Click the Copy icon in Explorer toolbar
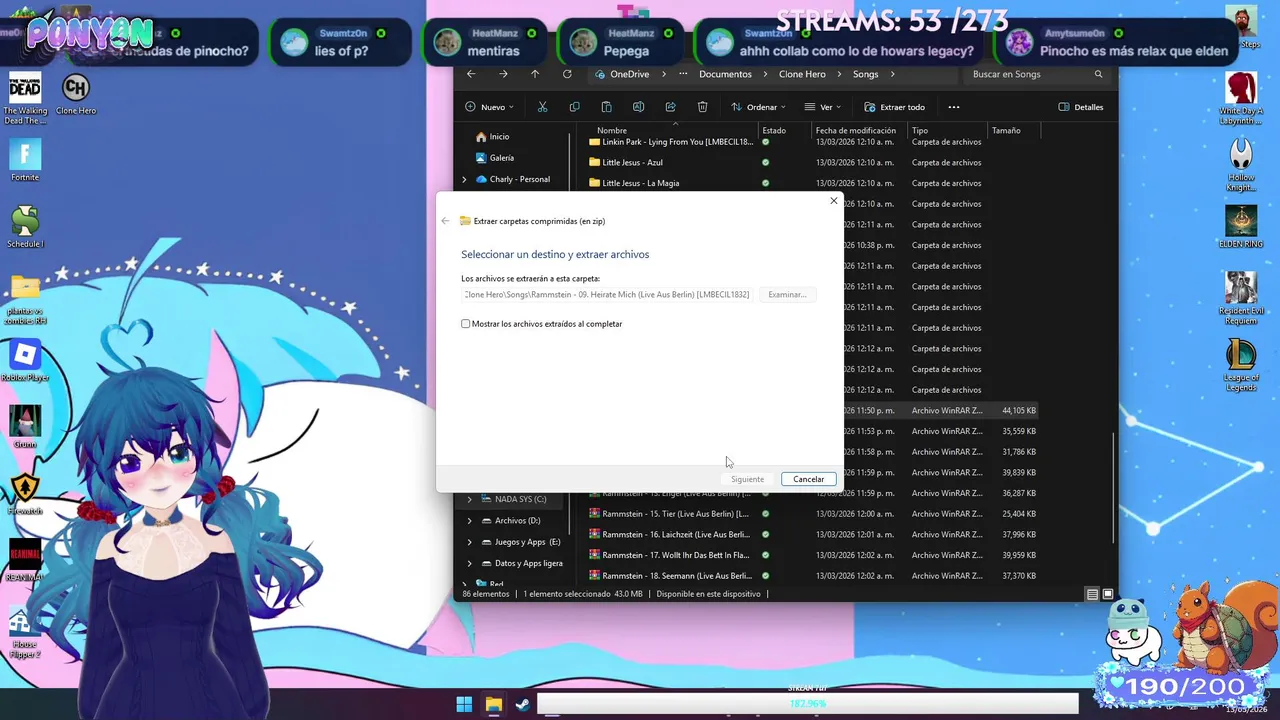Screen dimensions: 1280x720 point(574,107)
